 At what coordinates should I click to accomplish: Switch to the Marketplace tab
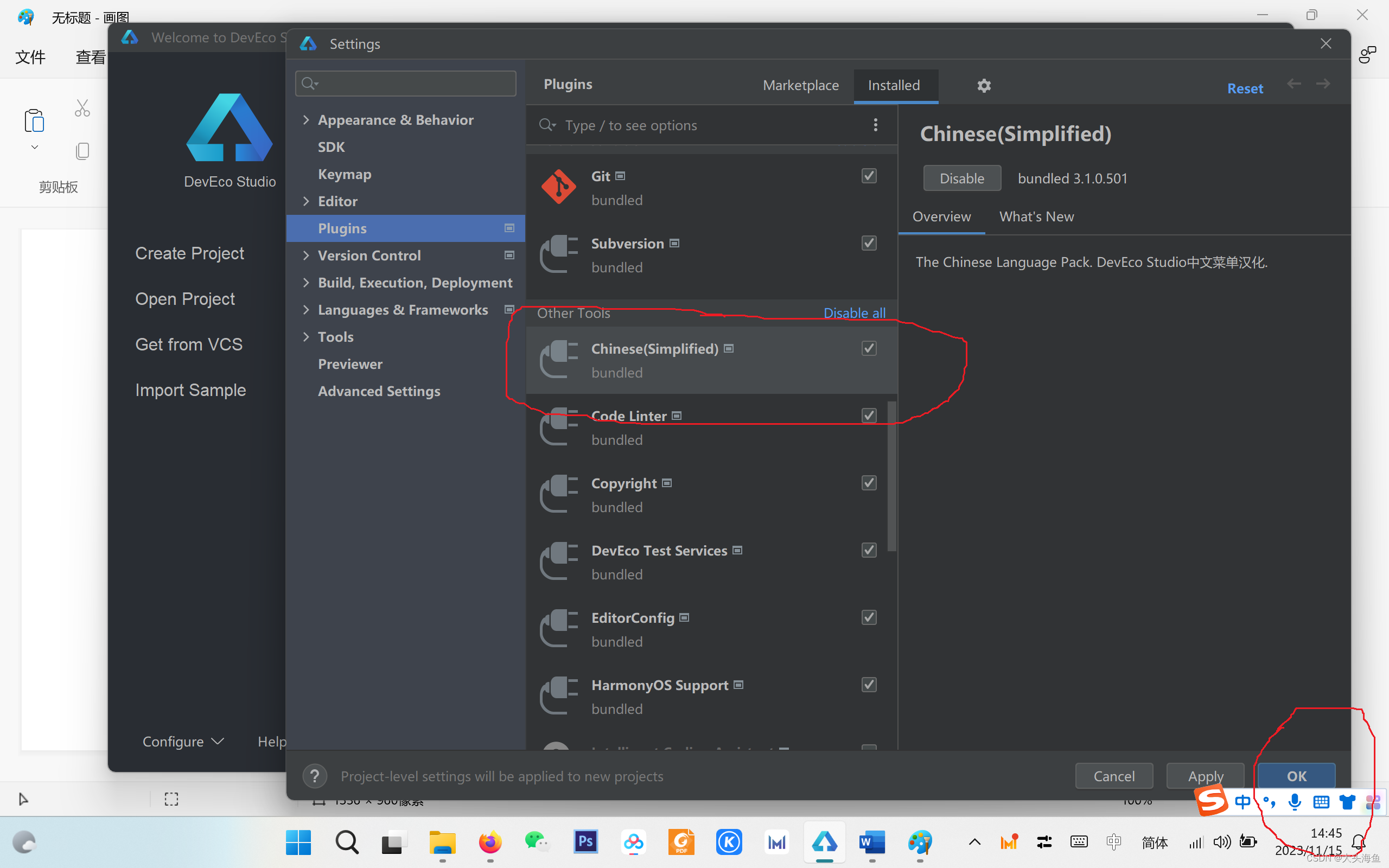[800, 85]
